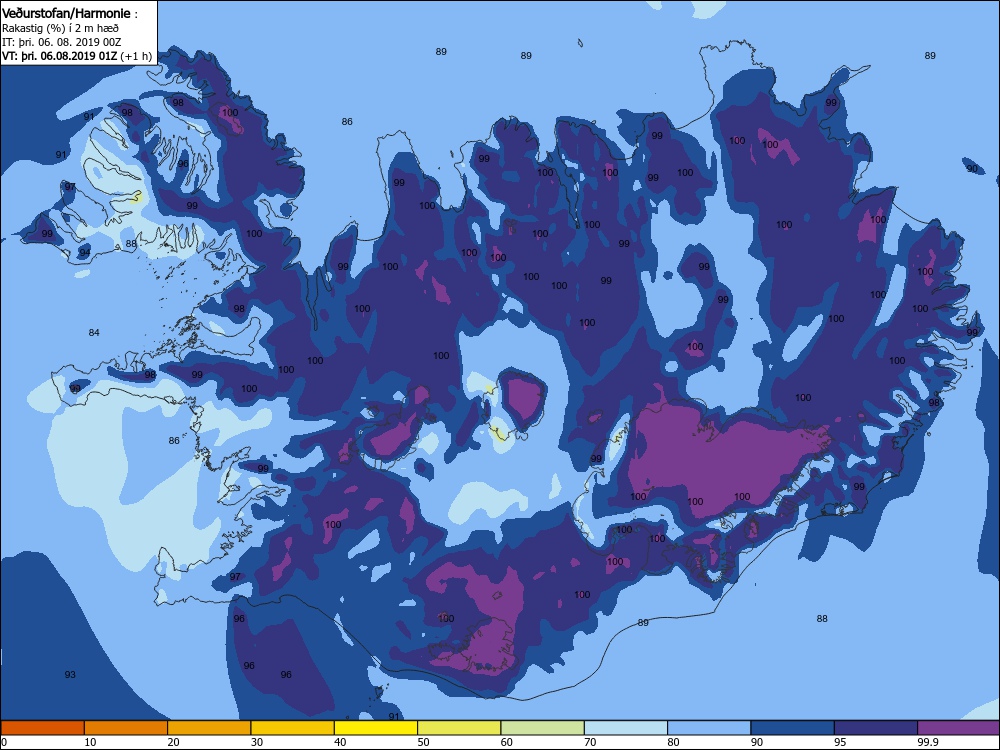Screen dimensions: 1000x750
Task: Click the pale green 60–70 legend swatch
Action: point(543,728)
